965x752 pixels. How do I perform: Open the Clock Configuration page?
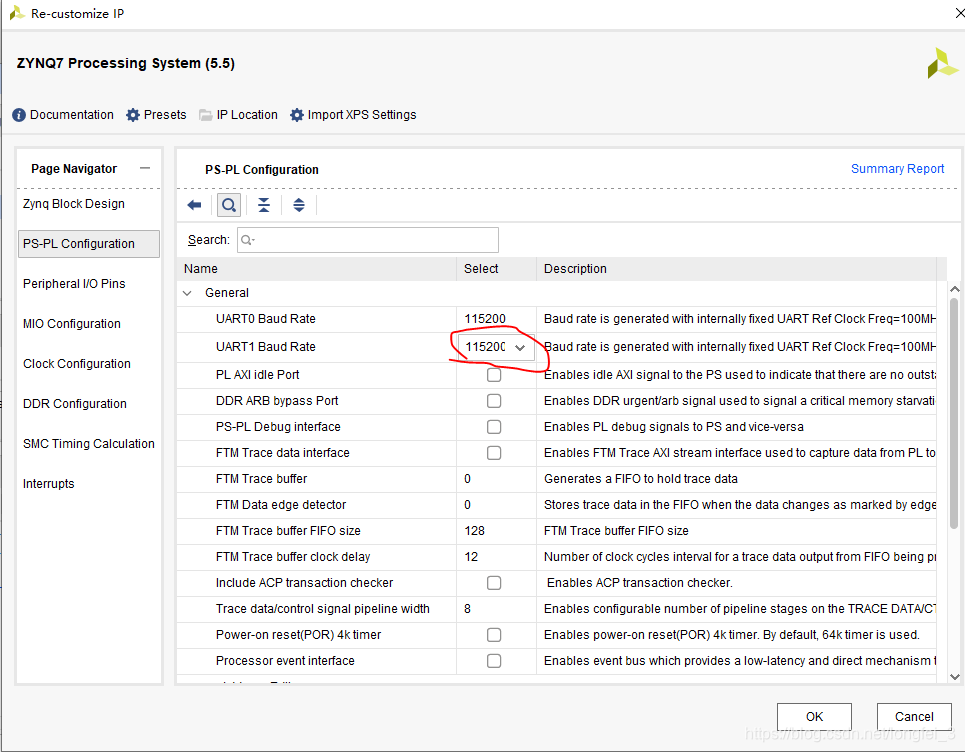tap(77, 364)
